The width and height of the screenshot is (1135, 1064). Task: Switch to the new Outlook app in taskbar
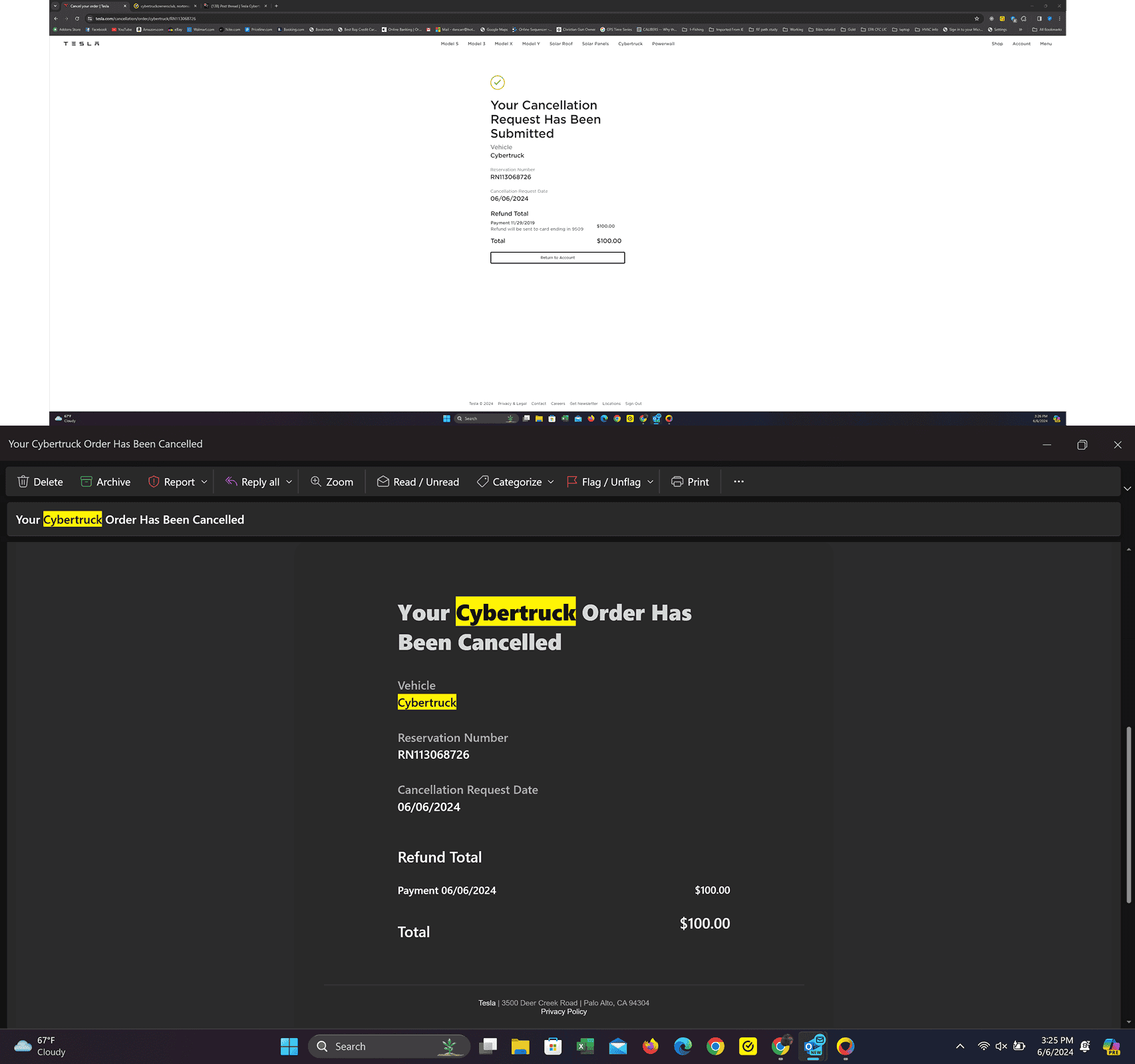click(x=814, y=1047)
